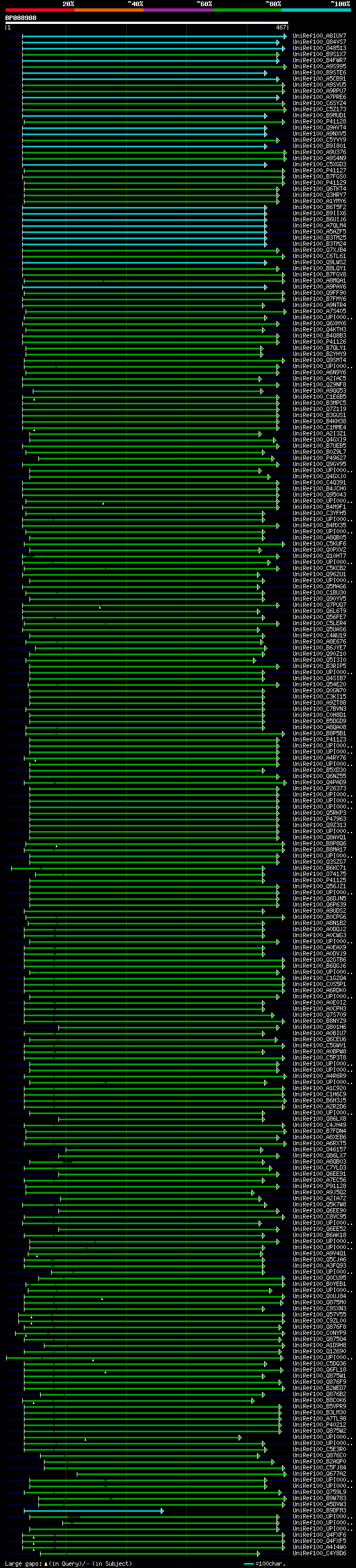The width and height of the screenshot is (356, 1568).
Task: Select the UniRef100_C5XGD3 entry
Action: pyautogui.click(x=319, y=164)
